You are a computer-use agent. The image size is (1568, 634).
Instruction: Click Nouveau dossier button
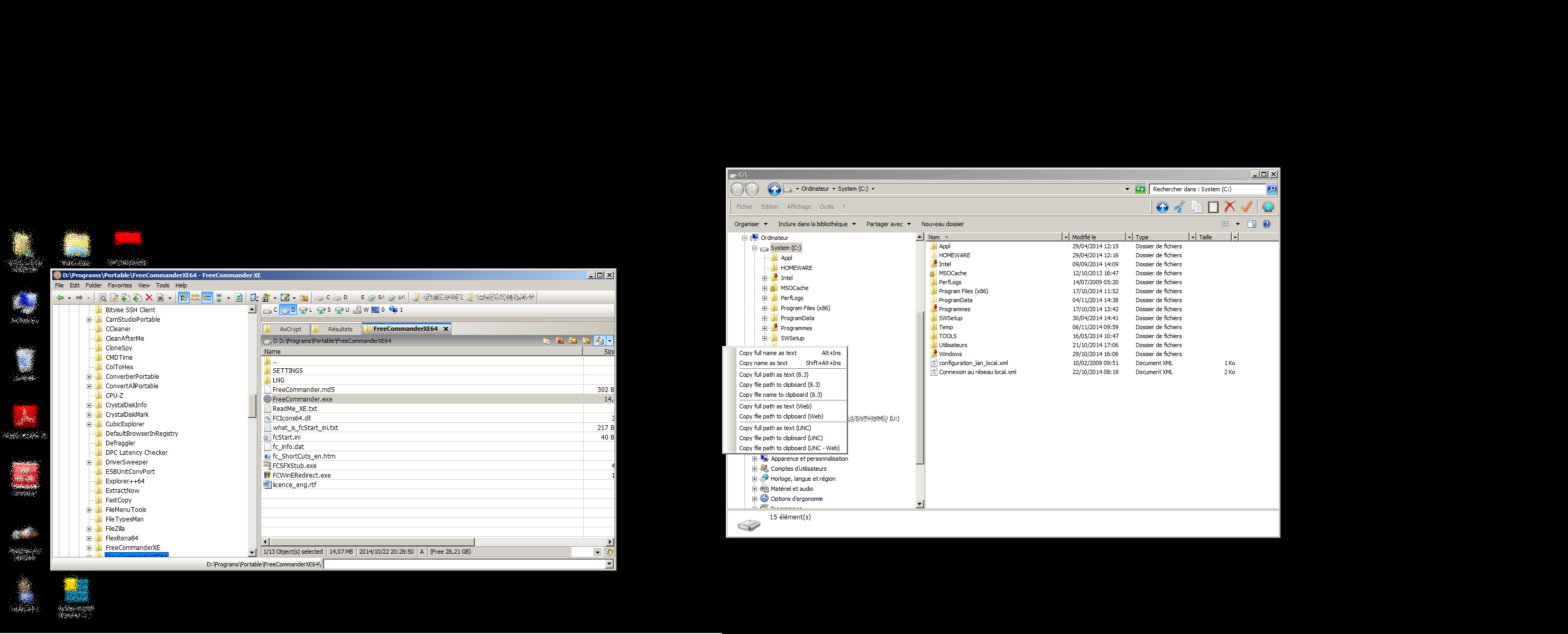point(942,224)
